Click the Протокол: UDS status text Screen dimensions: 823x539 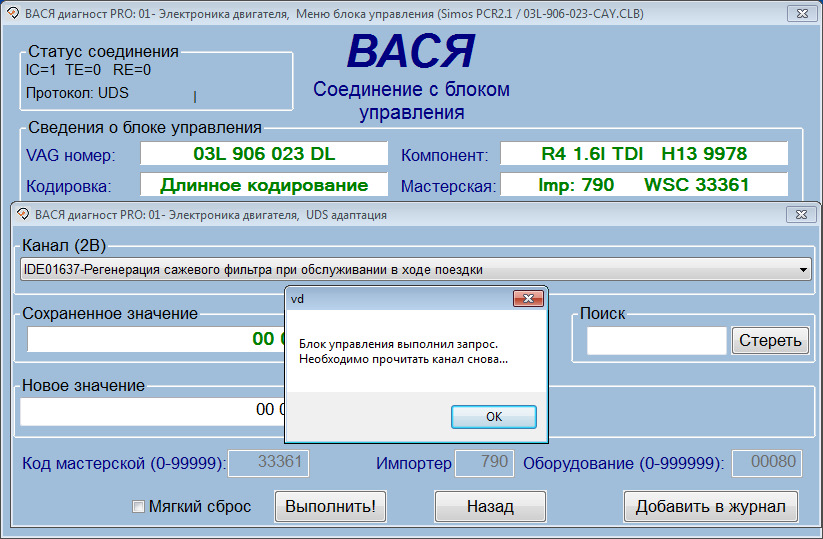[x=77, y=93]
